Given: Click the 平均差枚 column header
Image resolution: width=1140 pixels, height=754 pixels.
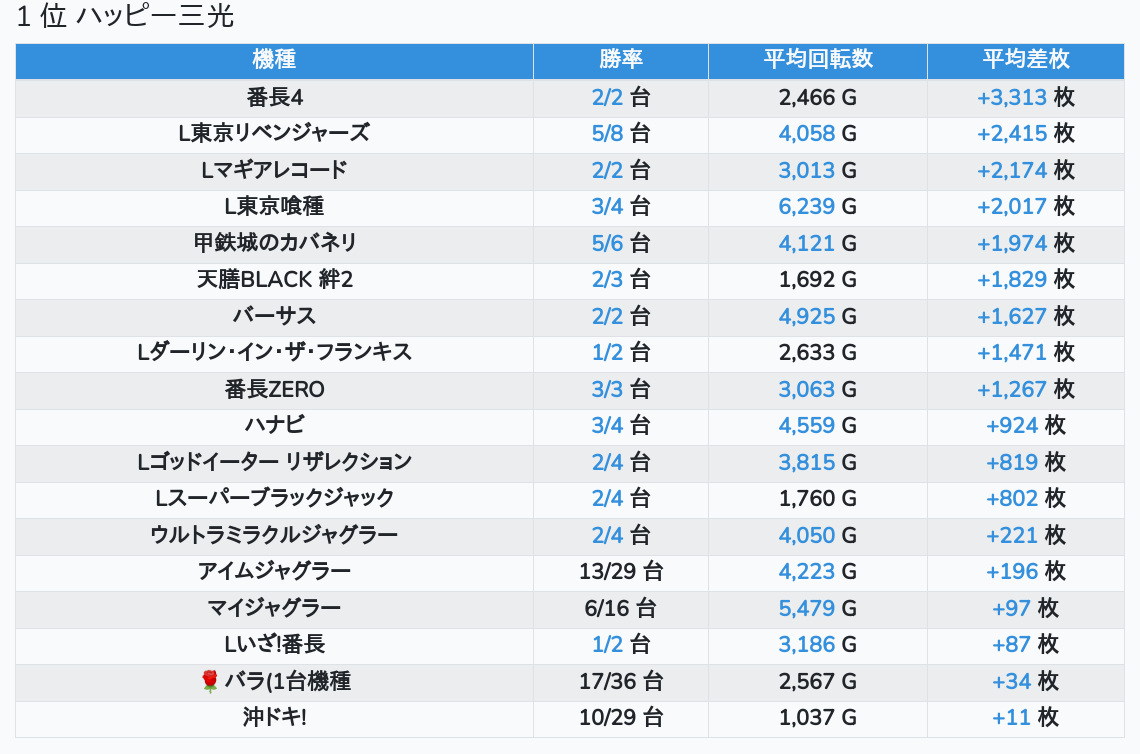Looking at the screenshot, I should [x=1025, y=60].
